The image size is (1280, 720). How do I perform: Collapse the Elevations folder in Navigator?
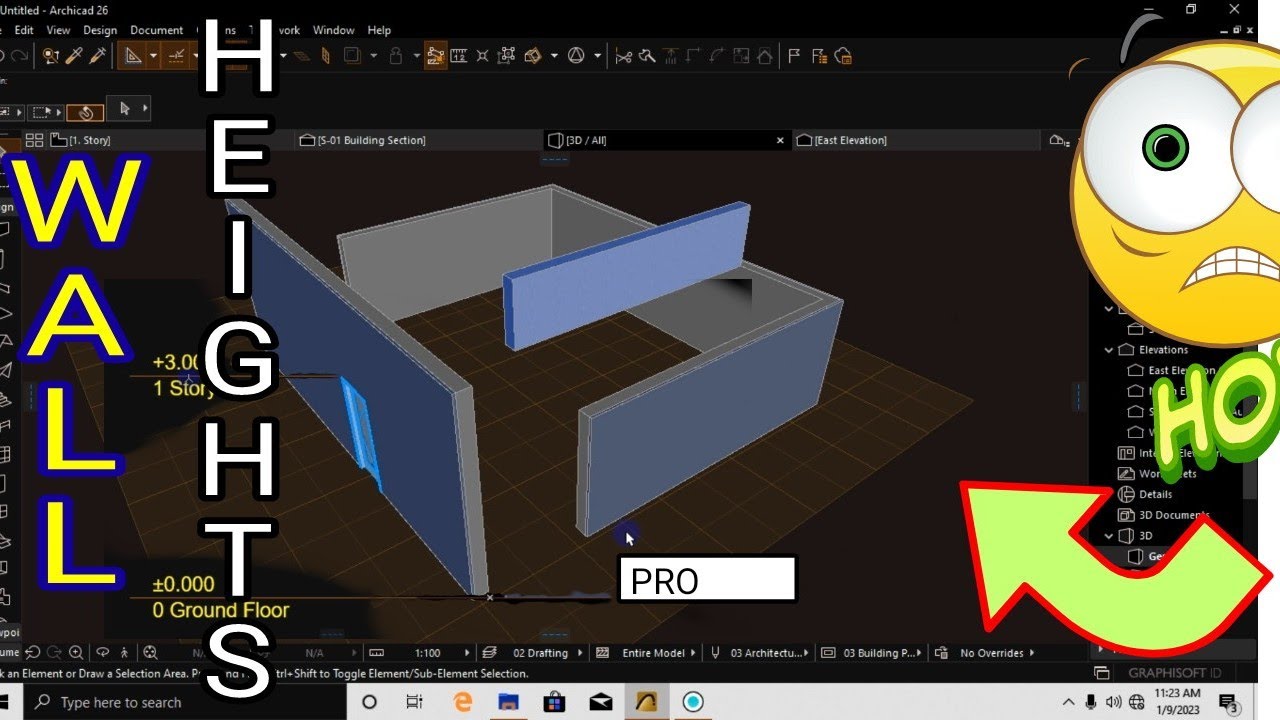click(1108, 350)
